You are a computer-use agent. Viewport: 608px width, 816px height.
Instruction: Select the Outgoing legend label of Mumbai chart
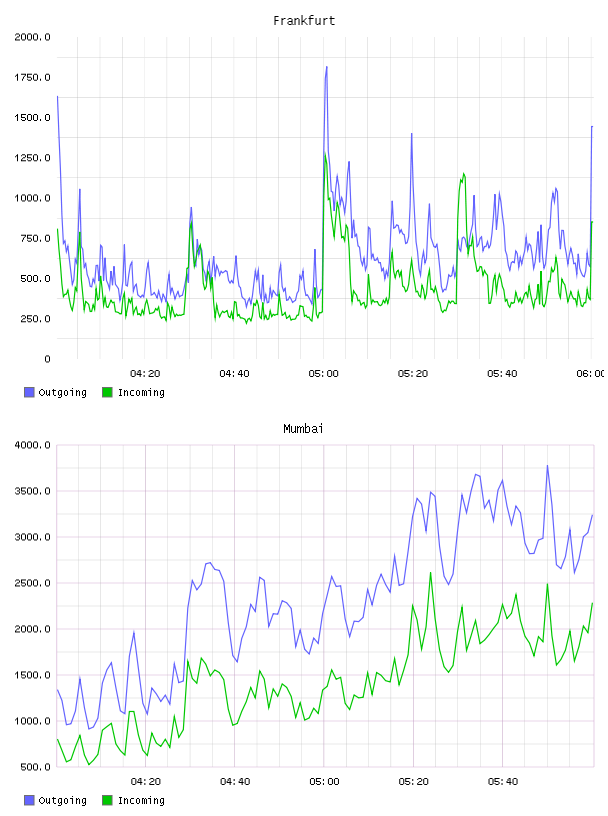coord(62,801)
